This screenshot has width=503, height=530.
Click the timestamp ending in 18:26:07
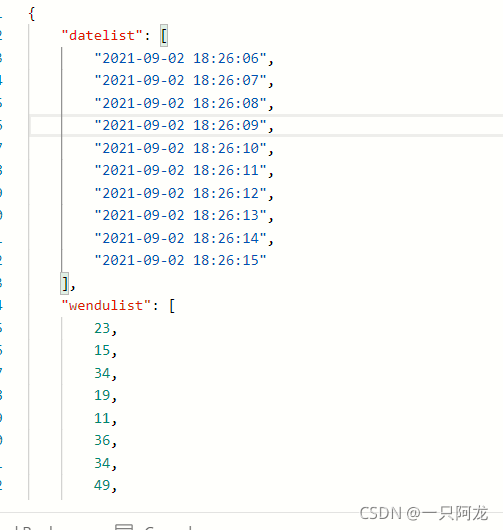[181, 80]
